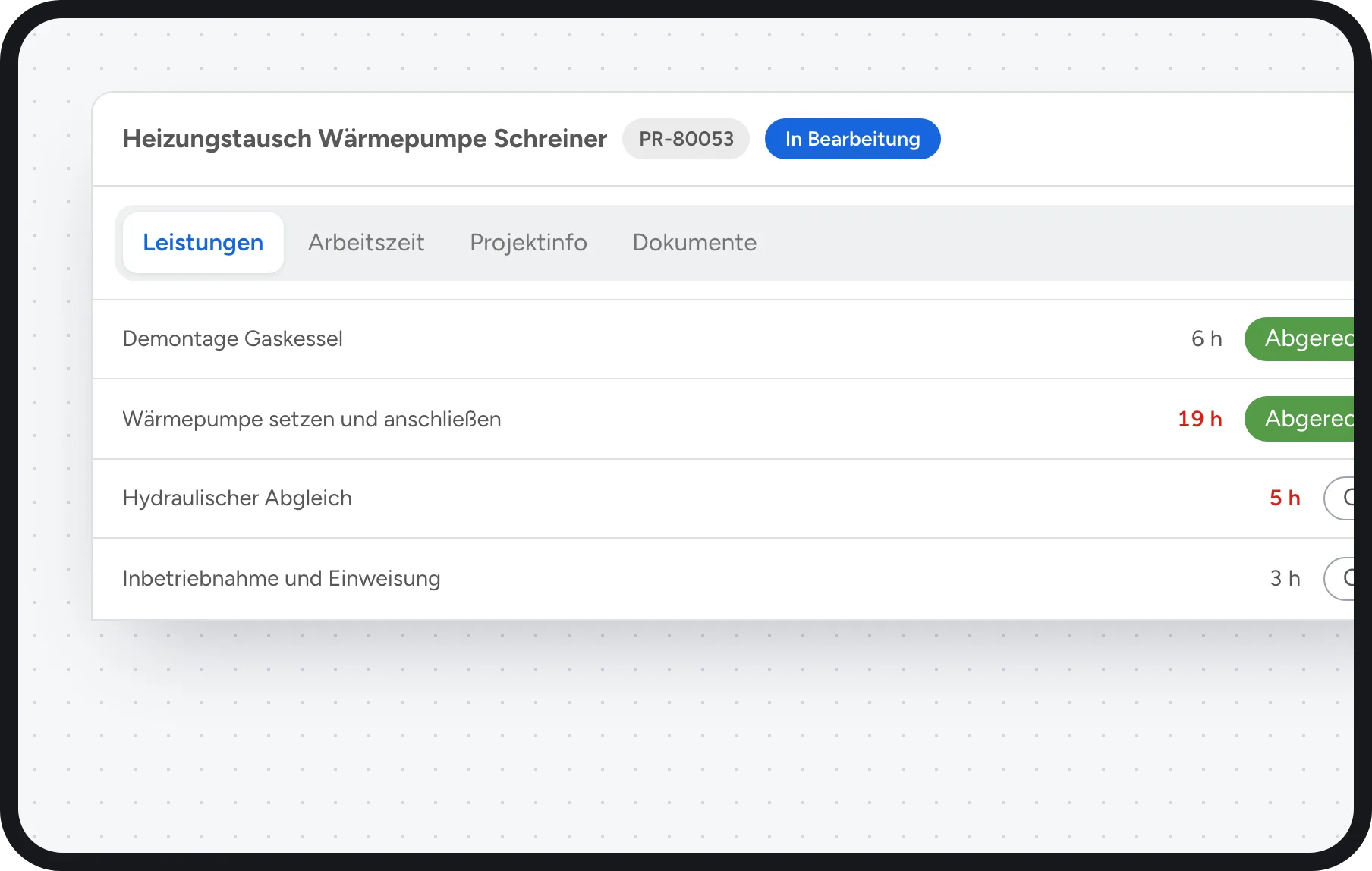The width and height of the screenshot is (1372, 871).
Task: Select the Inbetriebnahme und Einweisung row label
Action: tap(282, 579)
